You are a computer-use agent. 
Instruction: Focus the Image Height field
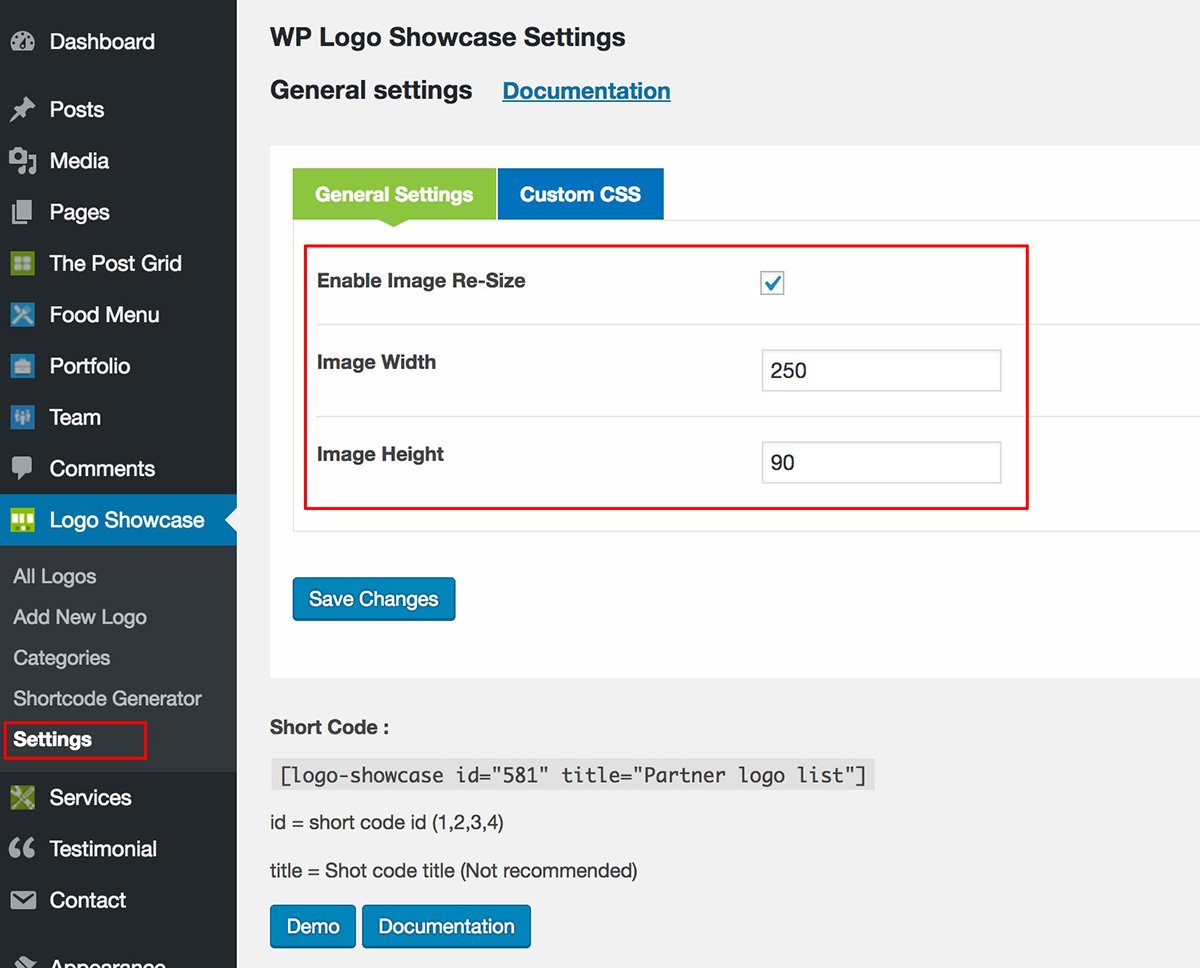click(881, 463)
